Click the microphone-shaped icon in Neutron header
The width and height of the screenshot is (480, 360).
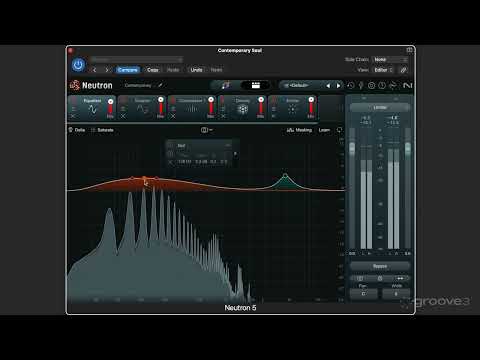coord(361,86)
